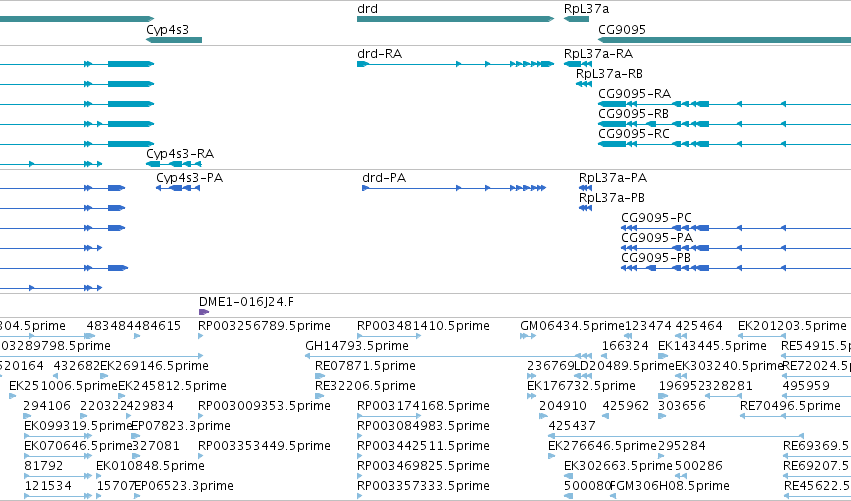
Task: Select the 495959 feature label
Action: (806, 386)
